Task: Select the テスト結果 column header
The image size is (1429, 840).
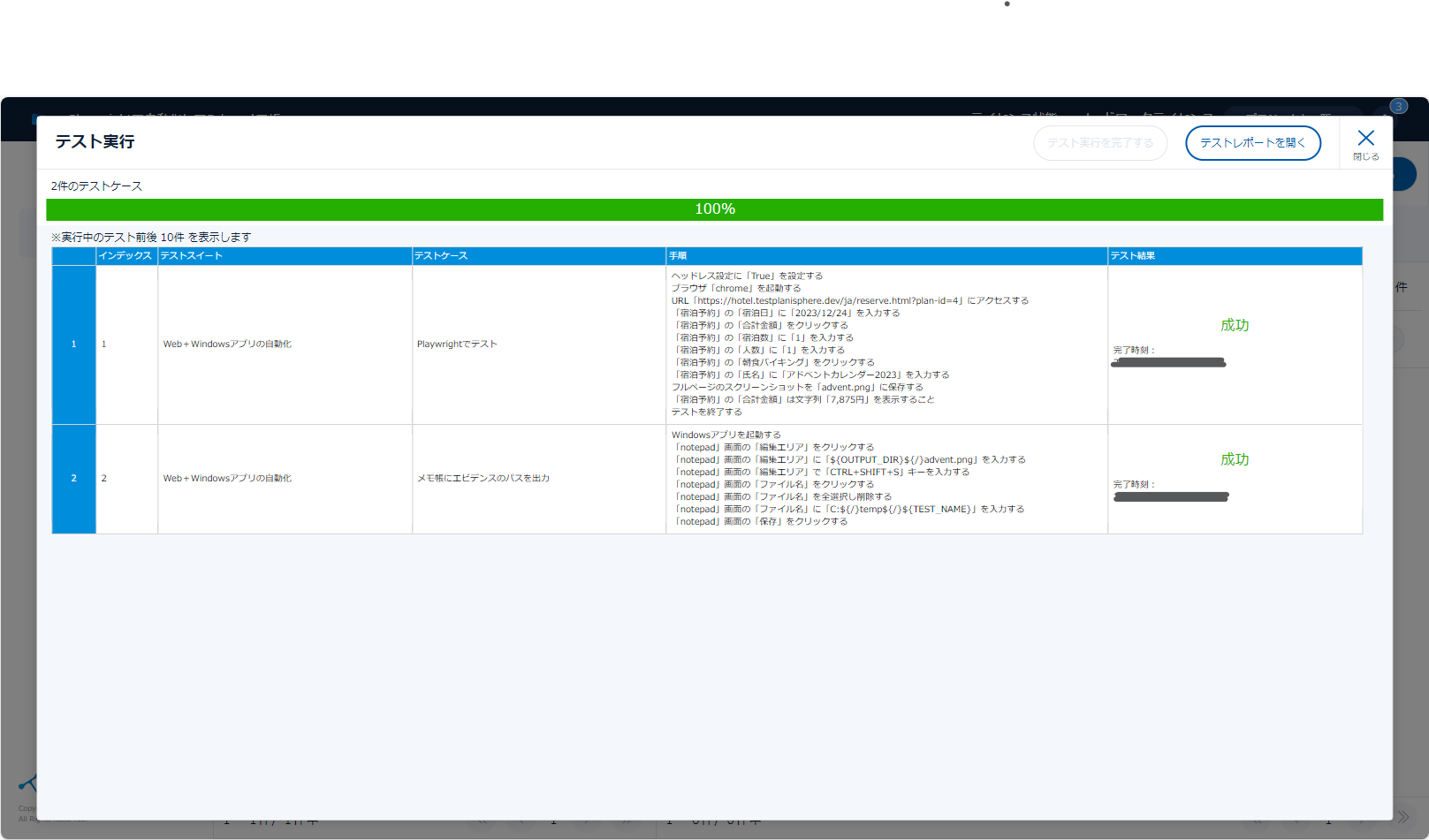Action: (1235, 256)
